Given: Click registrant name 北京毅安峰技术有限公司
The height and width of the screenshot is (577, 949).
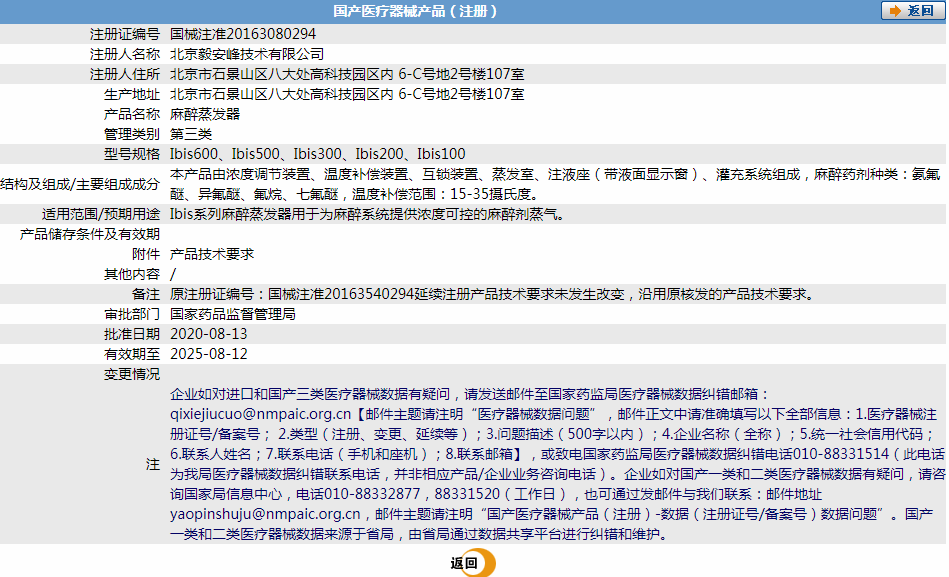Looking at the screenshot, I should (x=247, y=54).
